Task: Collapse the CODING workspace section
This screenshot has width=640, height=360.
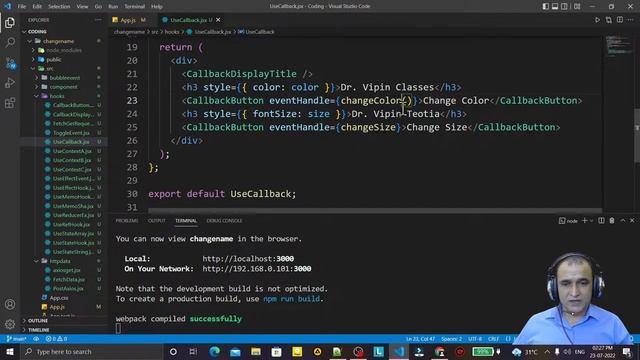Action: (x=37, y=31)
